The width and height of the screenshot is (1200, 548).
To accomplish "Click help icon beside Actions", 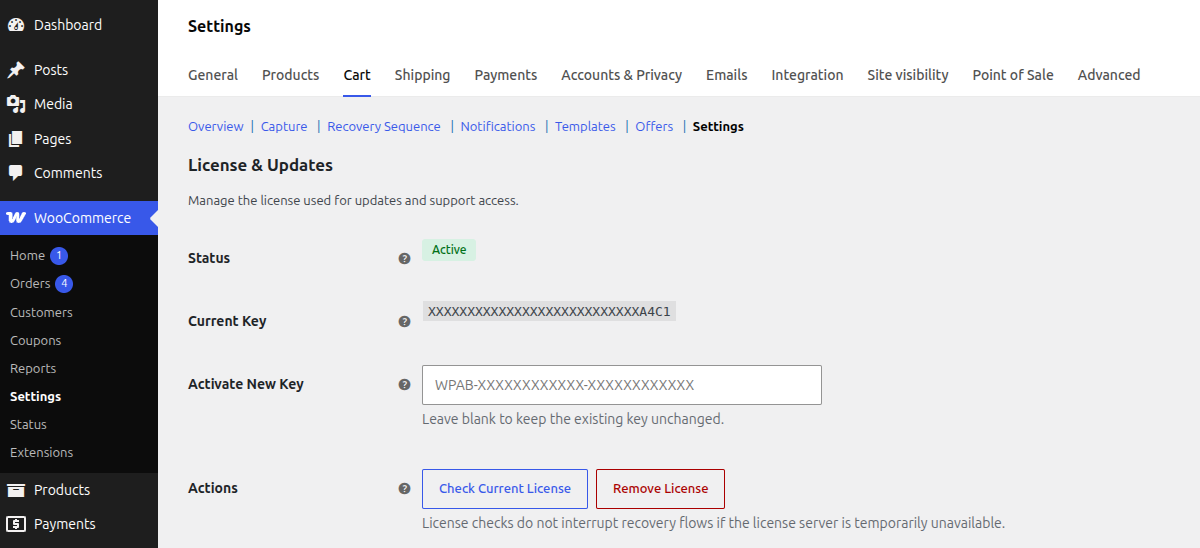I will [x=404, y=489].
